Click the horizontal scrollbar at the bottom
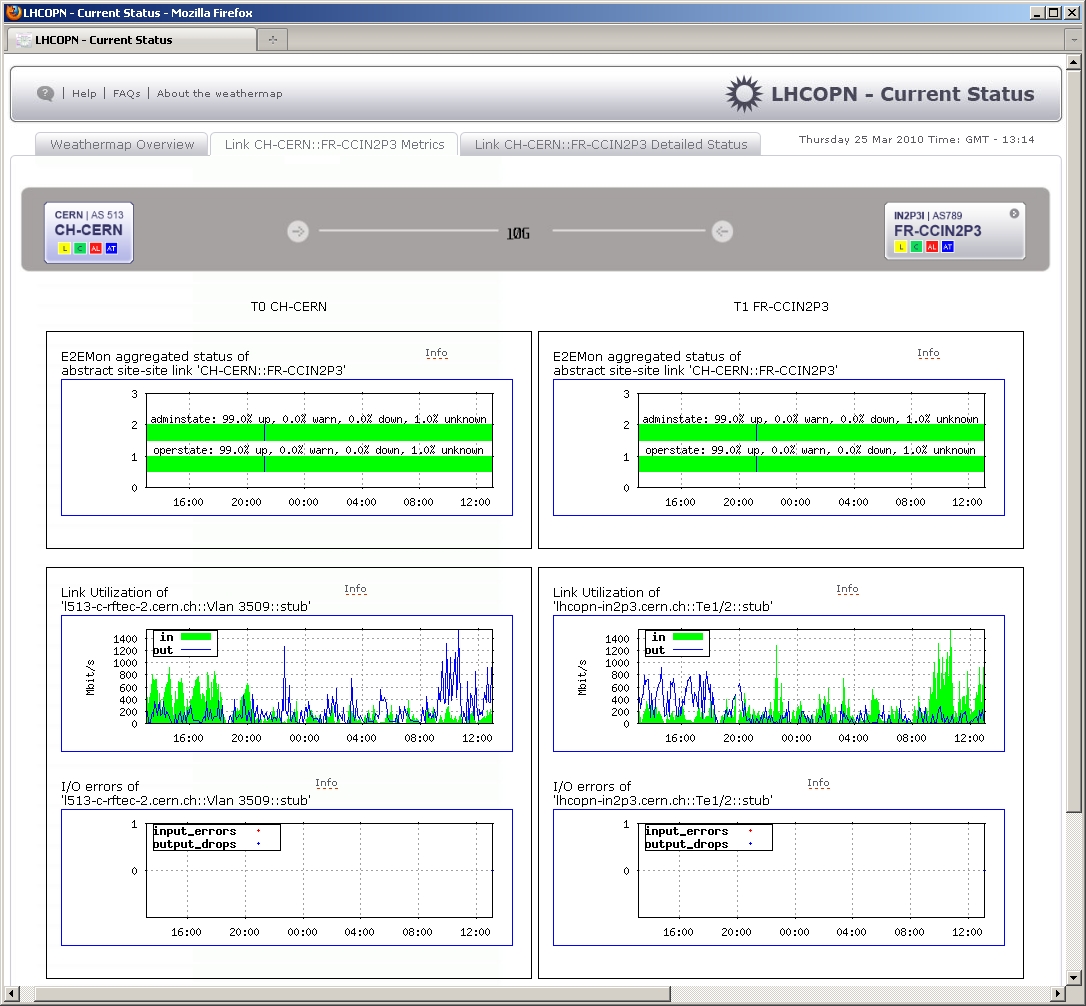Screen dimensions: 1086x1006 pyautogui.click(x=540, y=993)
